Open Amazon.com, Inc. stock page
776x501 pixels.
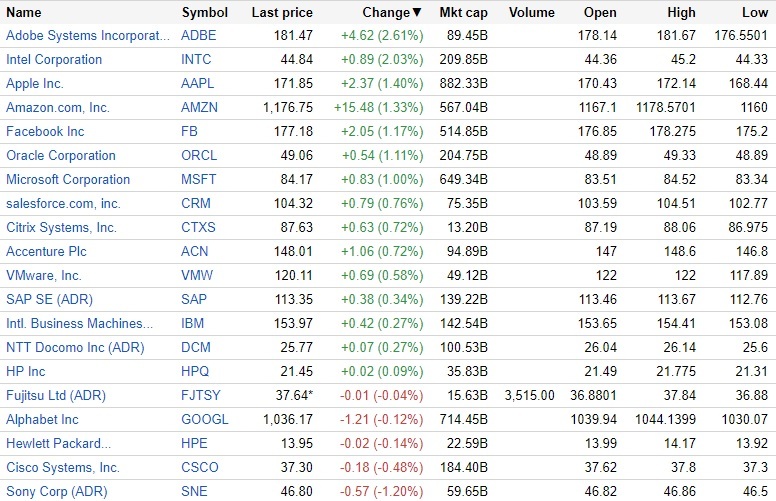(56, 107)
